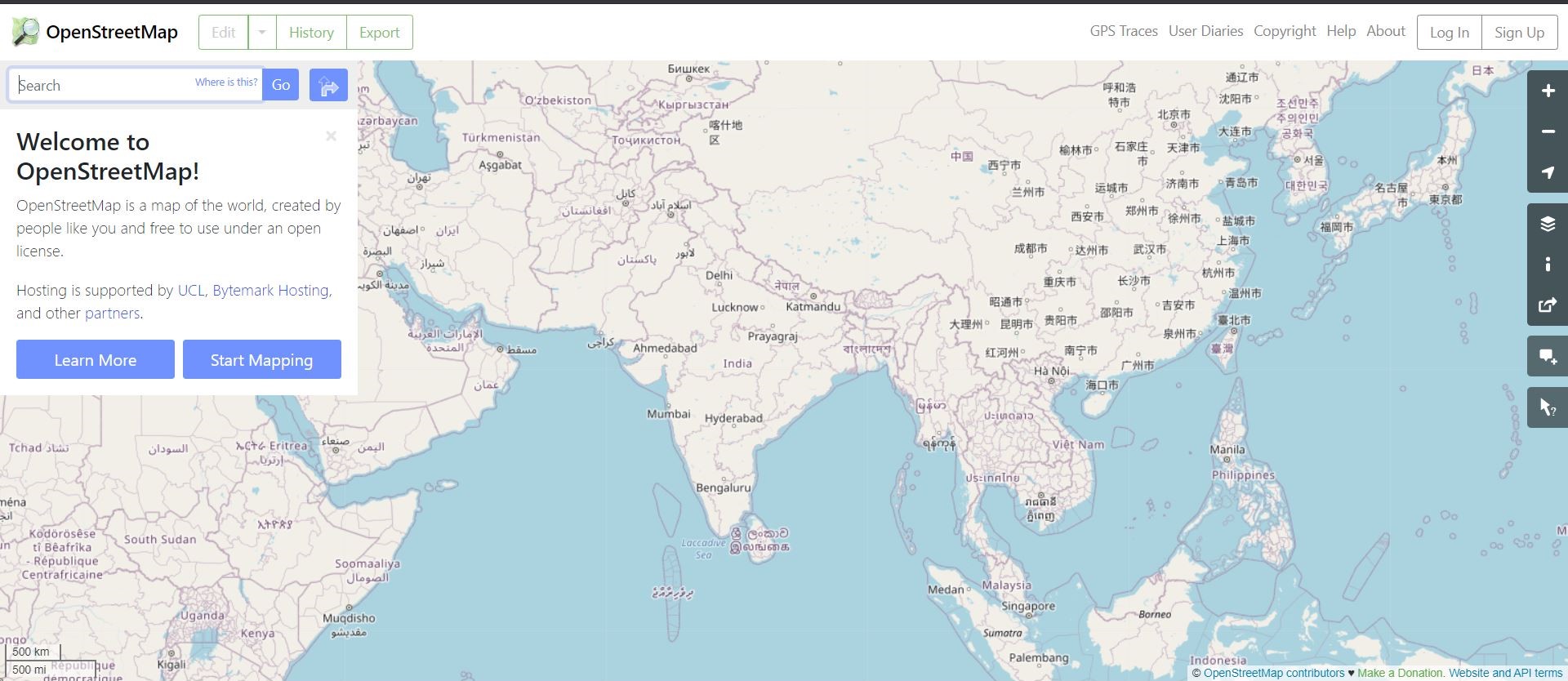The height and width of the screenshot is (681, 1568).
Task: Click the OpenStreetMap title text
Action: (112, 32)
